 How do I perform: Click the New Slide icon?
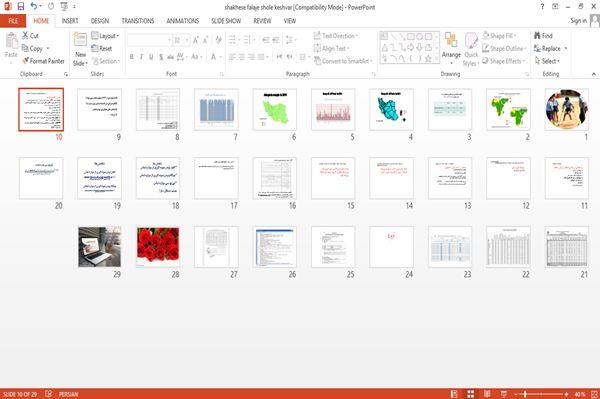(x=80, y=40)
